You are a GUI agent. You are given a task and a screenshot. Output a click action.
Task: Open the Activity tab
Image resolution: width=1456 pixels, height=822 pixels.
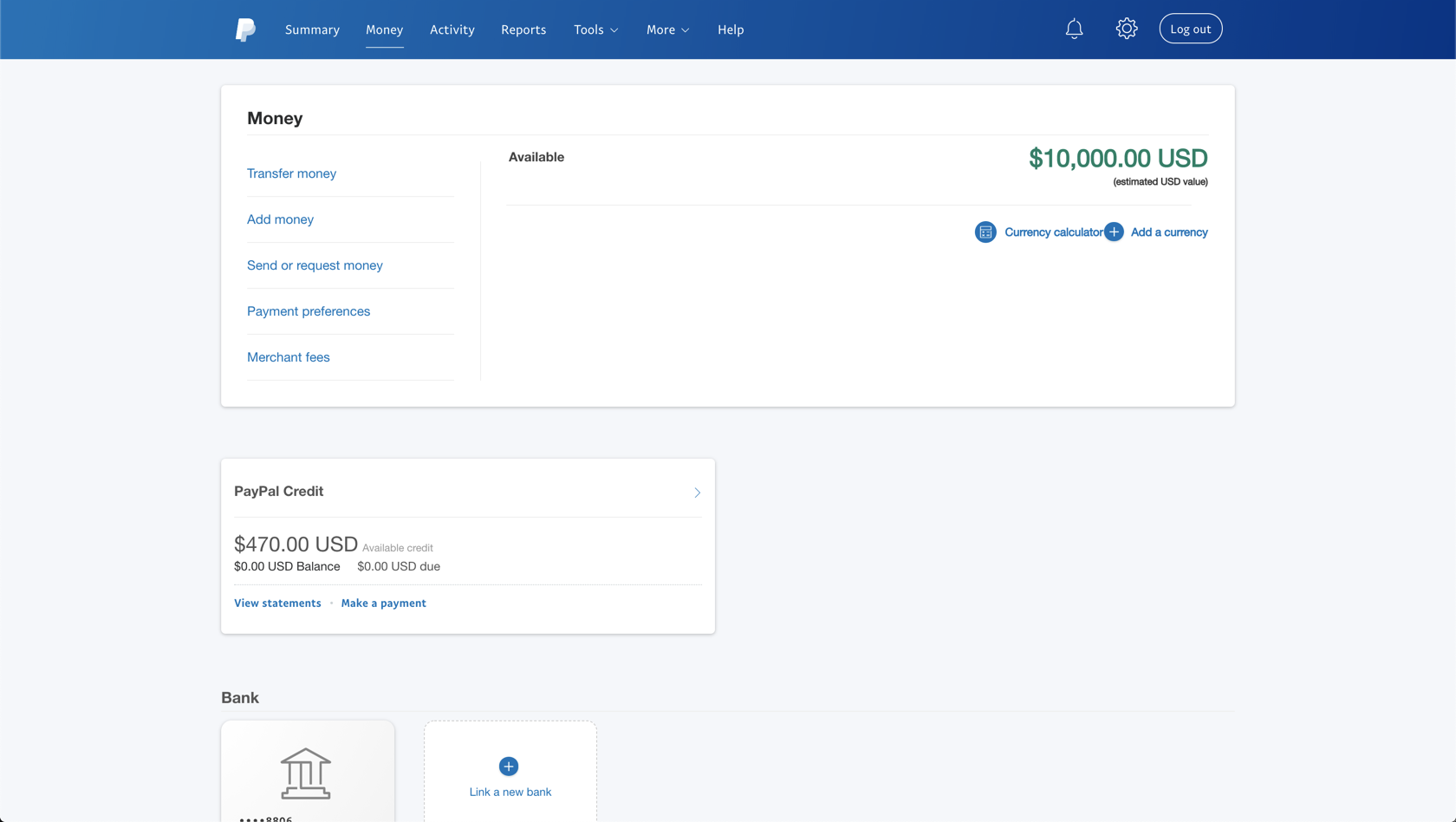[x=452, y=29]
